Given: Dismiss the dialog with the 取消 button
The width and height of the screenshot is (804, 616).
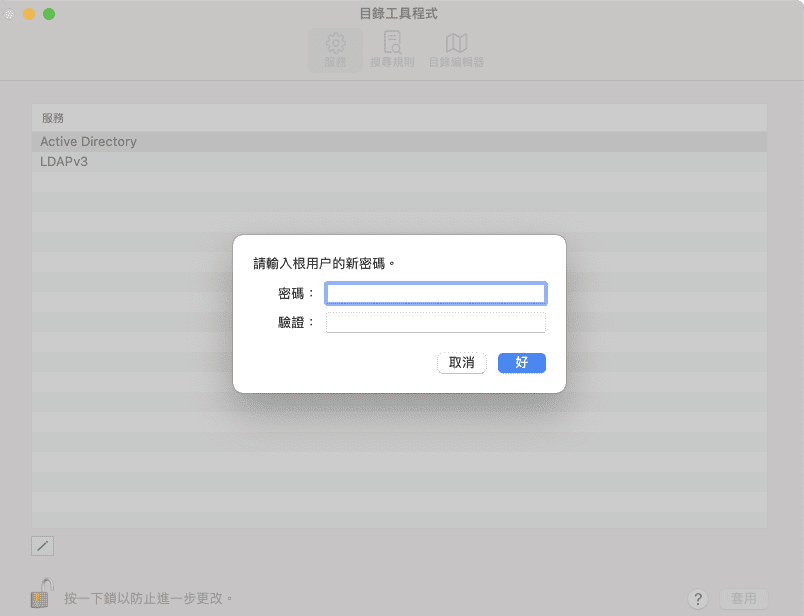Looking at the screenshot, I should (461, 363).
